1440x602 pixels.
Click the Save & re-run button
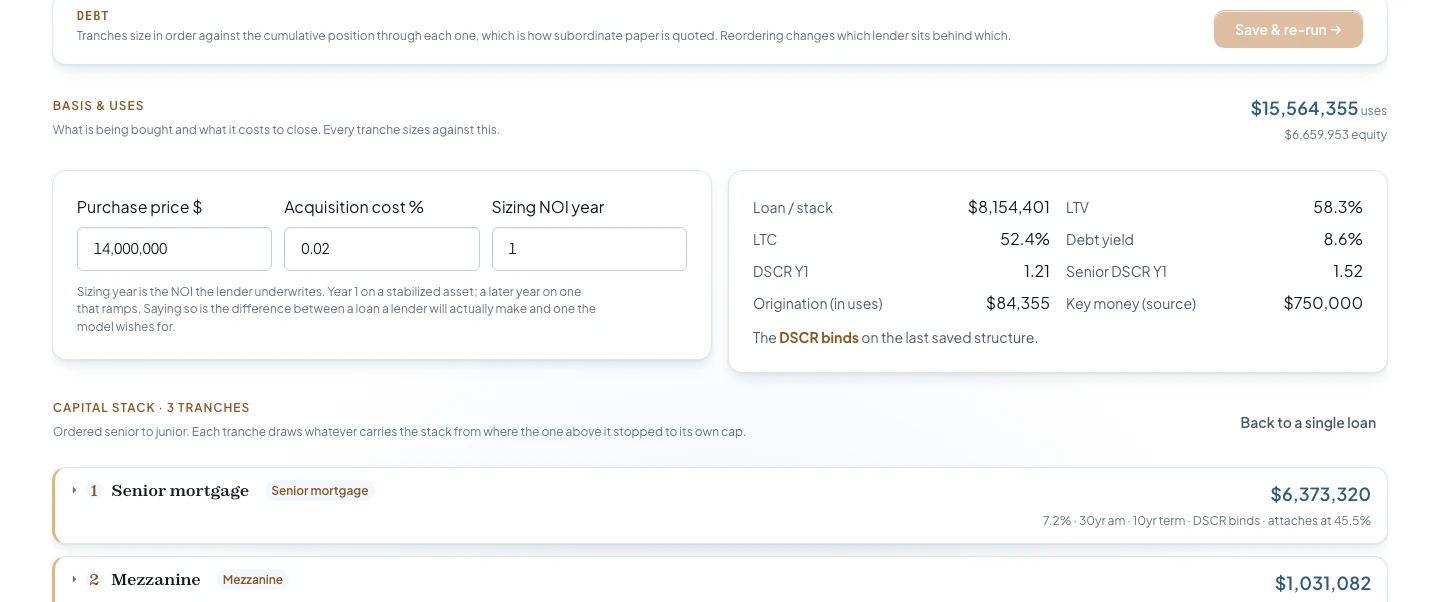pos(1288,30)
